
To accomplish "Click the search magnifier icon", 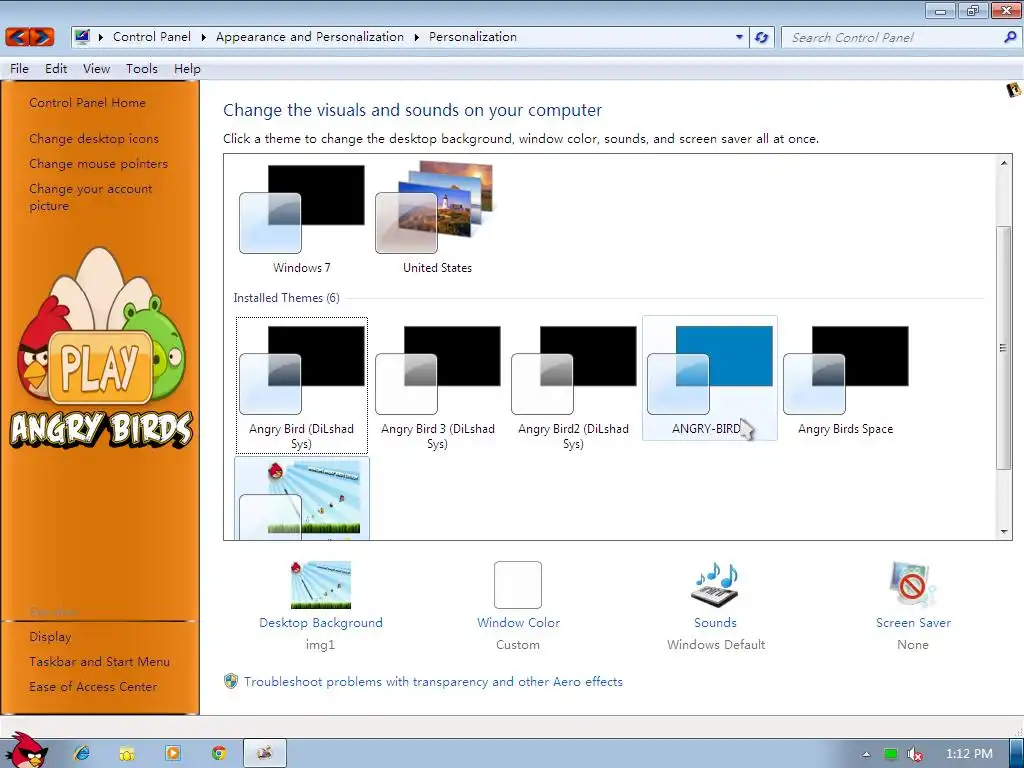I will pos(1010,37).
